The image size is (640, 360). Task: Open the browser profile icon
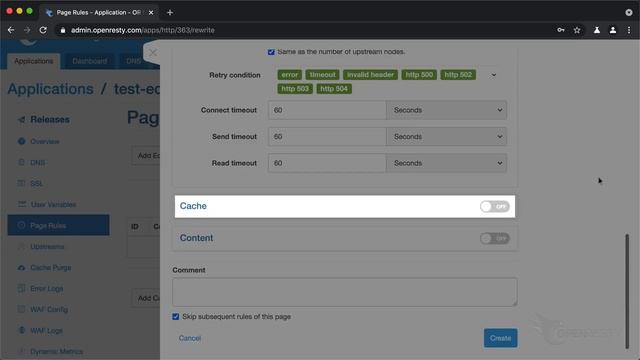613,30
